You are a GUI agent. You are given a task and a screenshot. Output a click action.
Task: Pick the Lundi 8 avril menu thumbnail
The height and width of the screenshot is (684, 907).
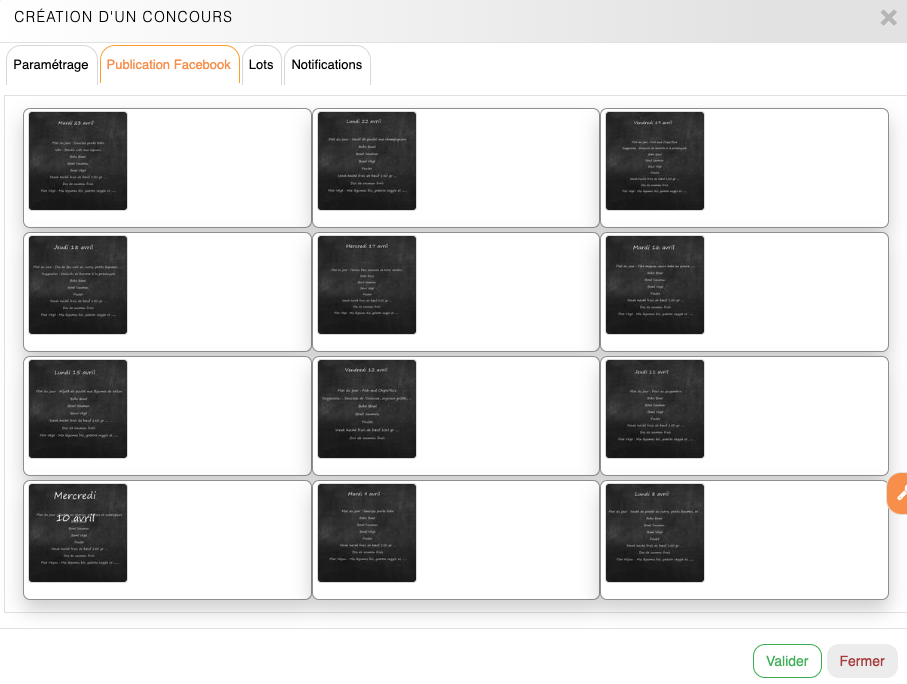tap(655, 533)
